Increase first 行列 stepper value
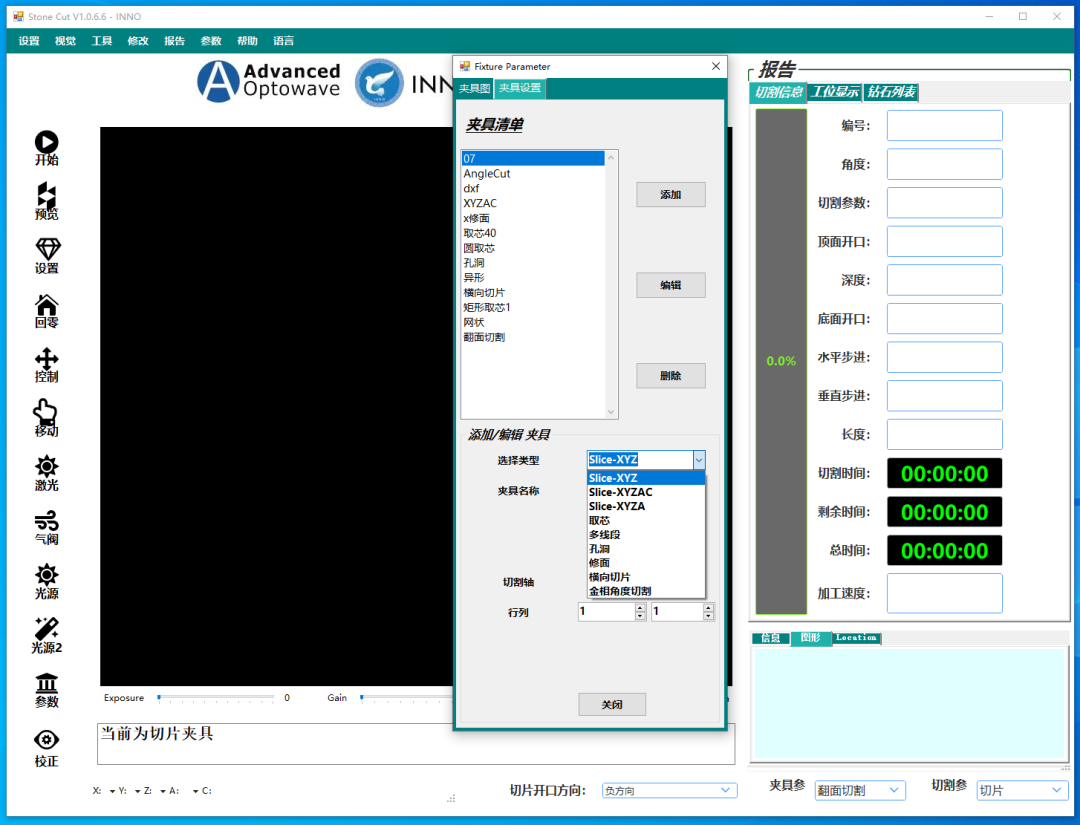 [x=641, y=607]
